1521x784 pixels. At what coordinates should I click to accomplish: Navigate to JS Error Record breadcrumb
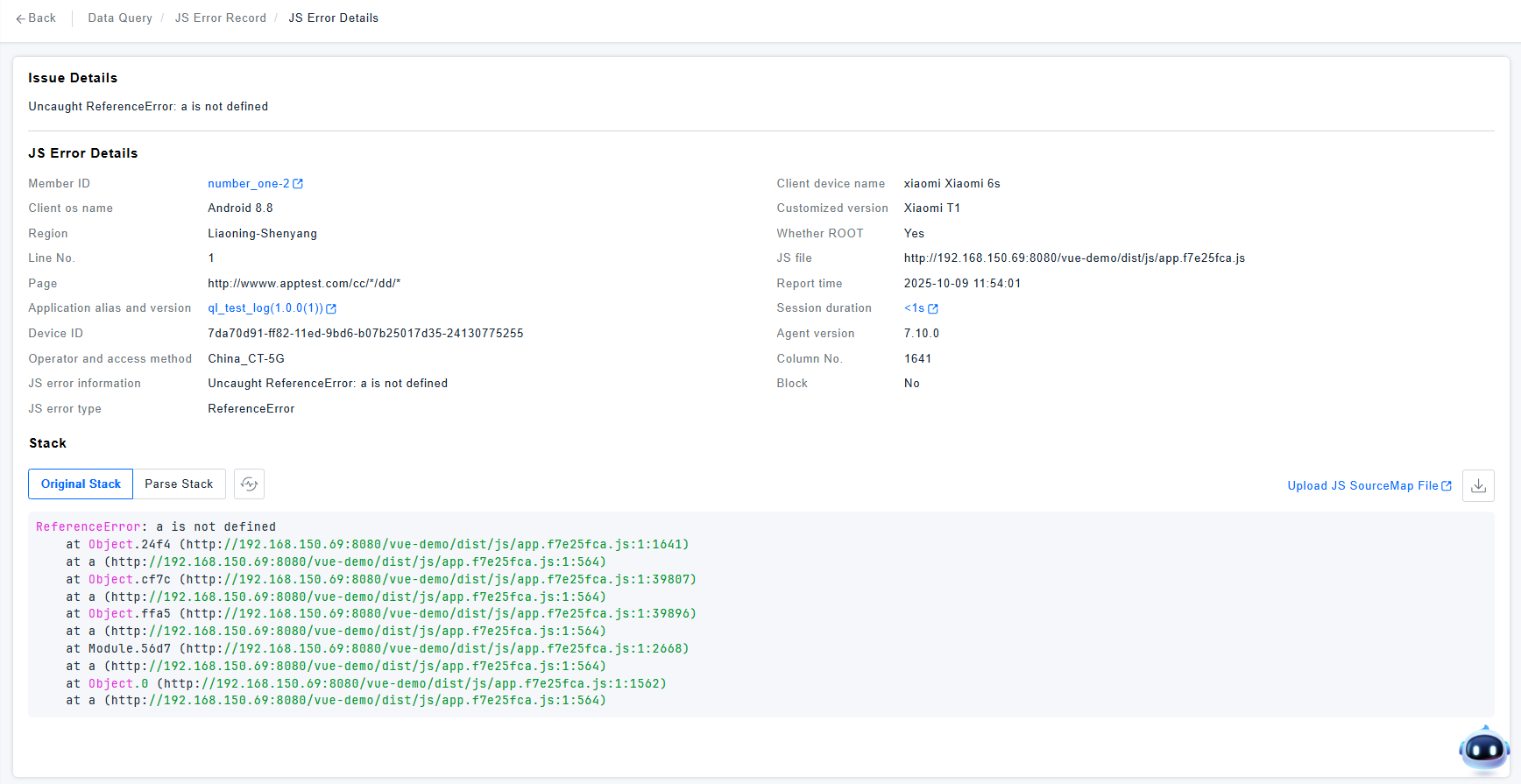(221, 18)
